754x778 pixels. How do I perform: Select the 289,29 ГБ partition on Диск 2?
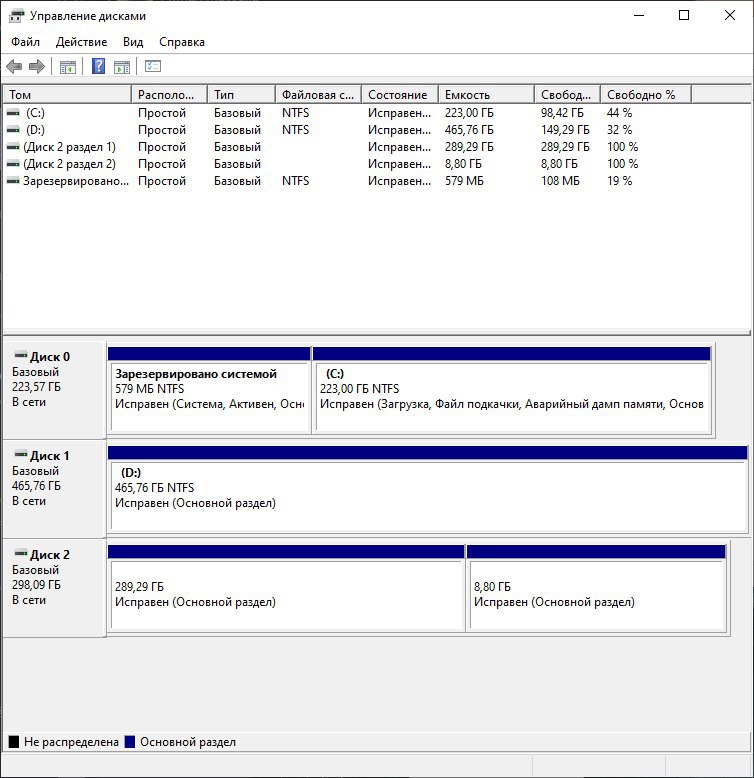pos(286,588)
